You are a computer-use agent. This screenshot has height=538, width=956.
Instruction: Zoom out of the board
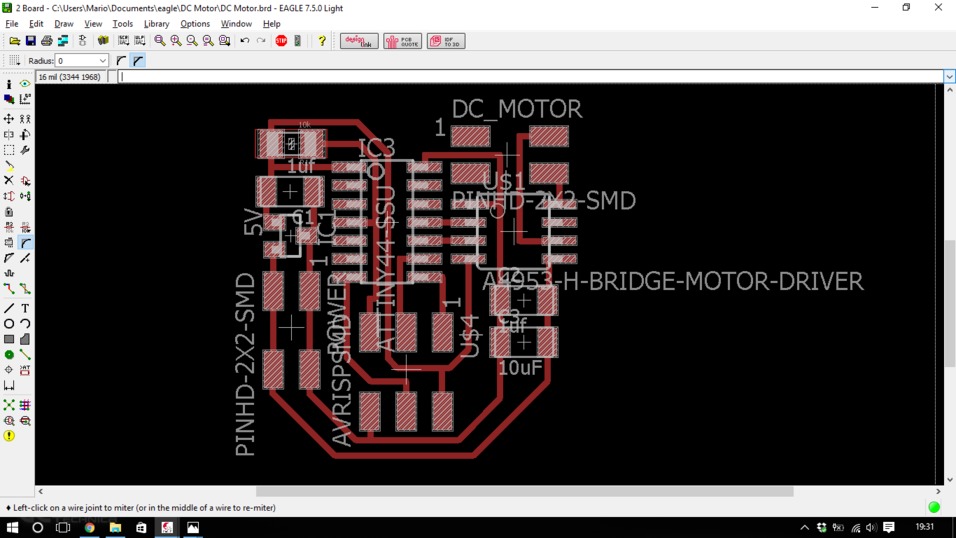[192, 41]
